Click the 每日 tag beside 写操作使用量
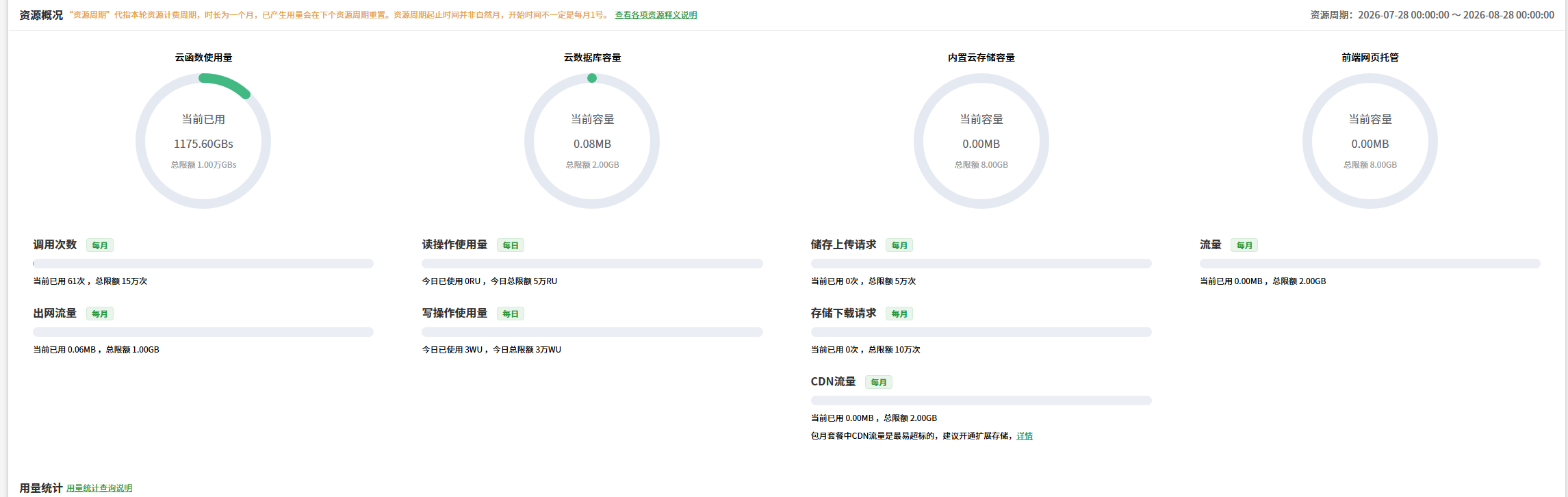 click(x=511, y=314)
